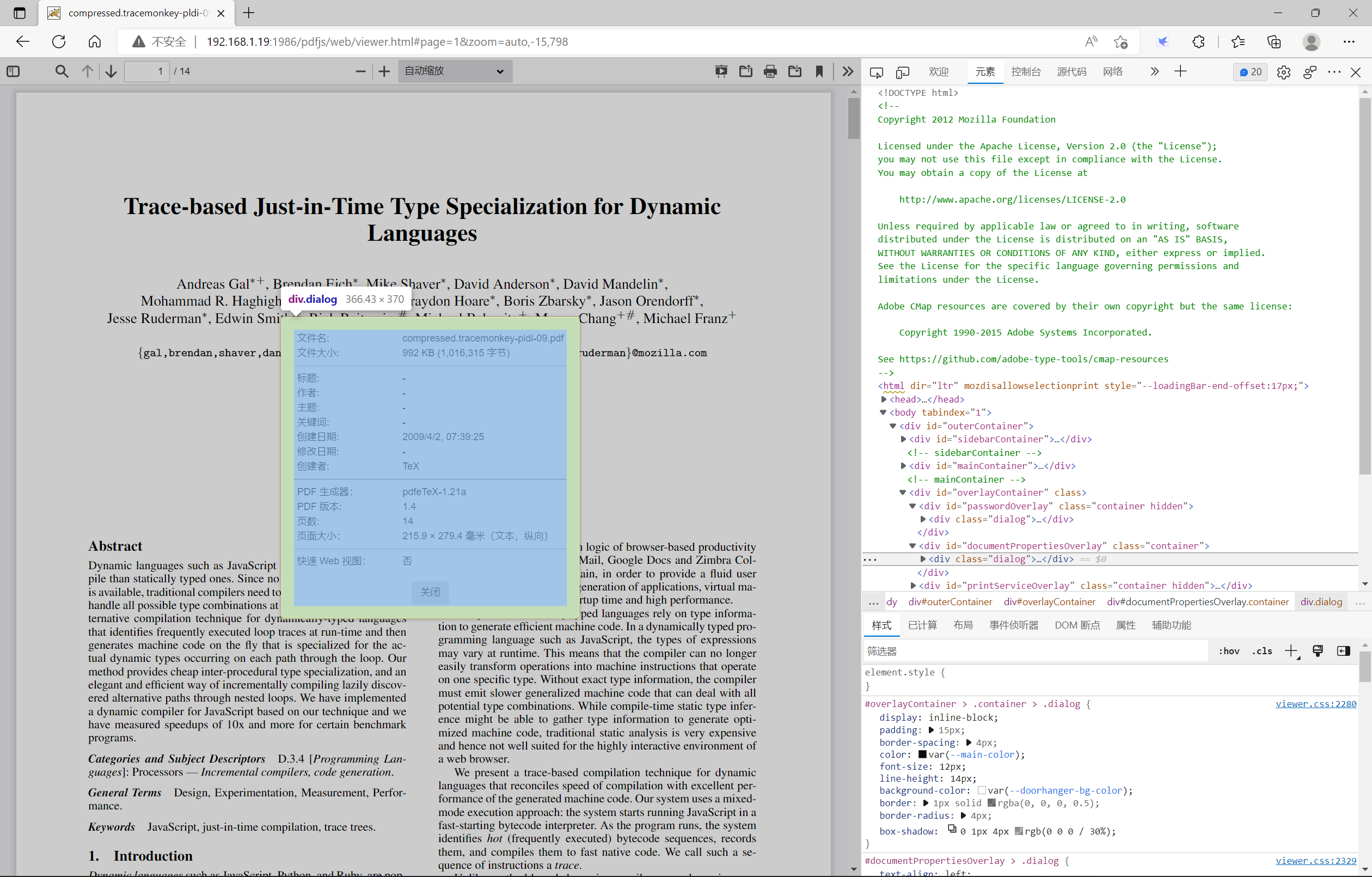
Task: Activate the DevTools inspect element picker
Action: [x=877, y=72]
